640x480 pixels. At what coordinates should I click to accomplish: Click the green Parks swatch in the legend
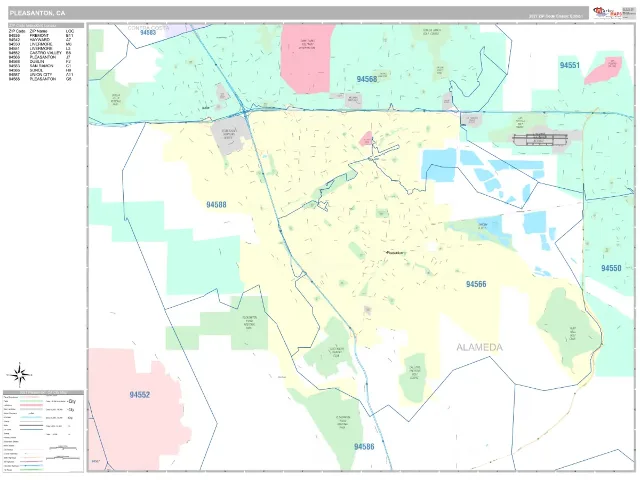pyautogui.click(x=31, y=401)
